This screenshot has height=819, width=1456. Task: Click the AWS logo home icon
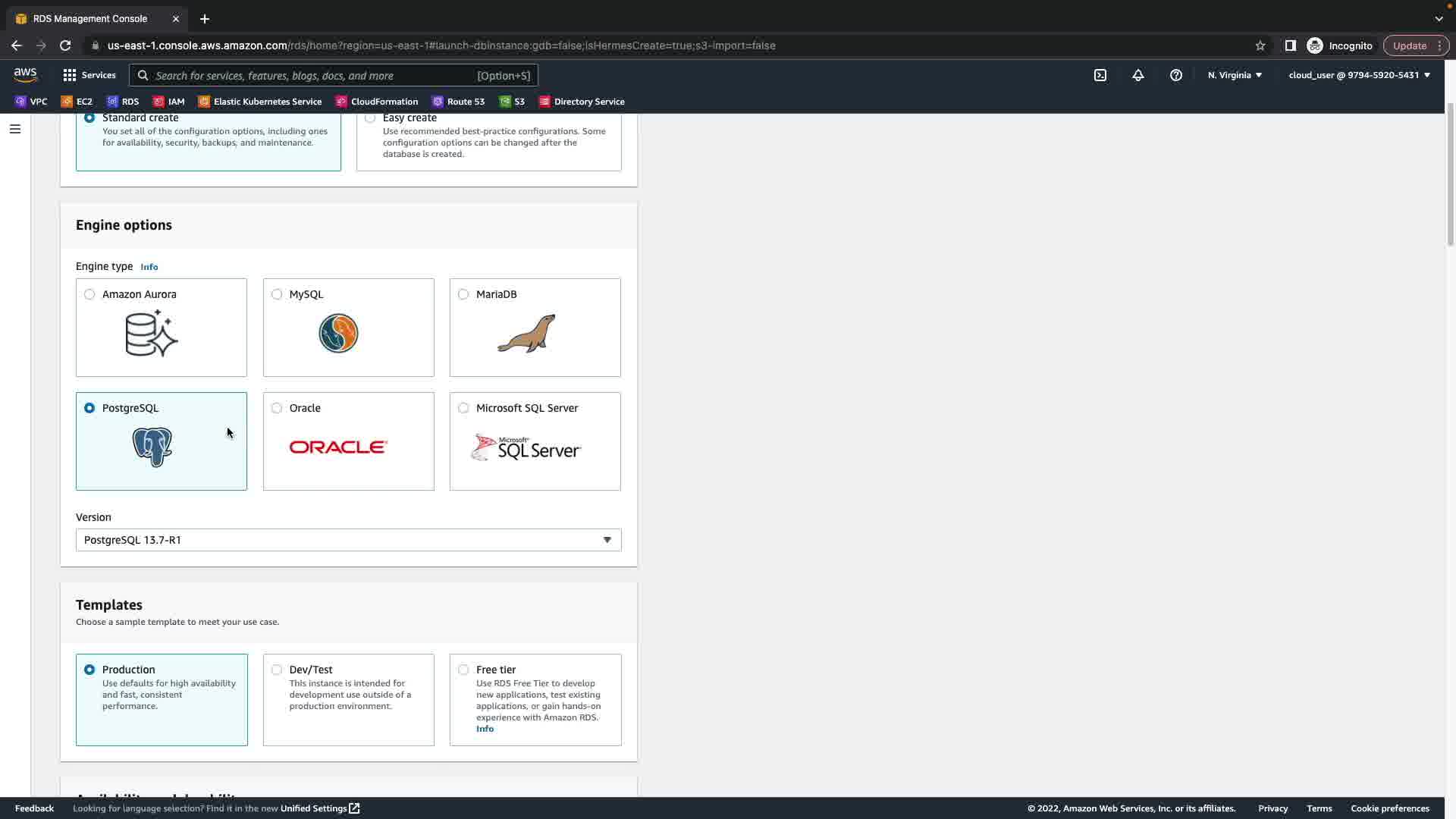click(25, 74)
